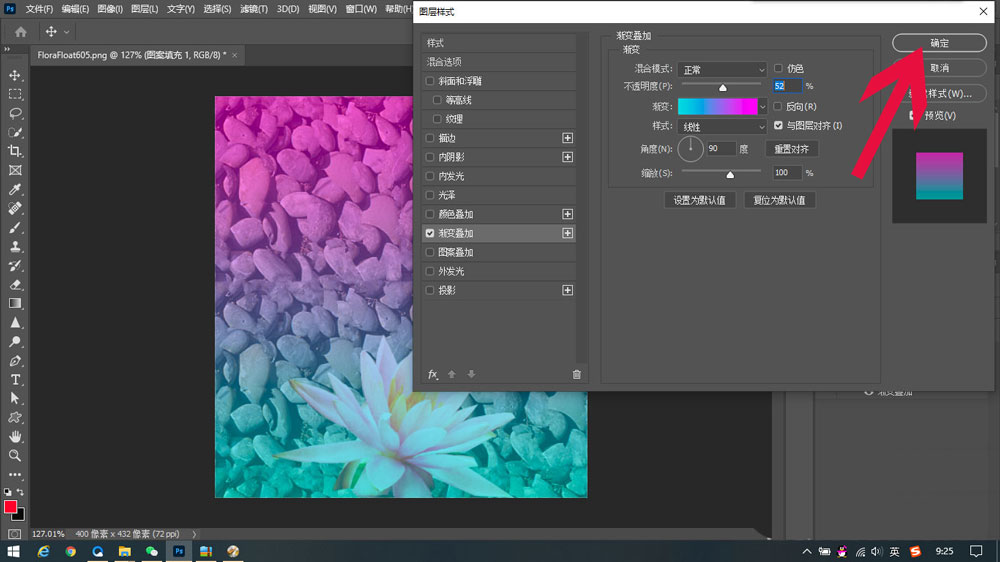Click the 确定 OK button
This screenshot has width=1000, height=562.
(939, 43)
